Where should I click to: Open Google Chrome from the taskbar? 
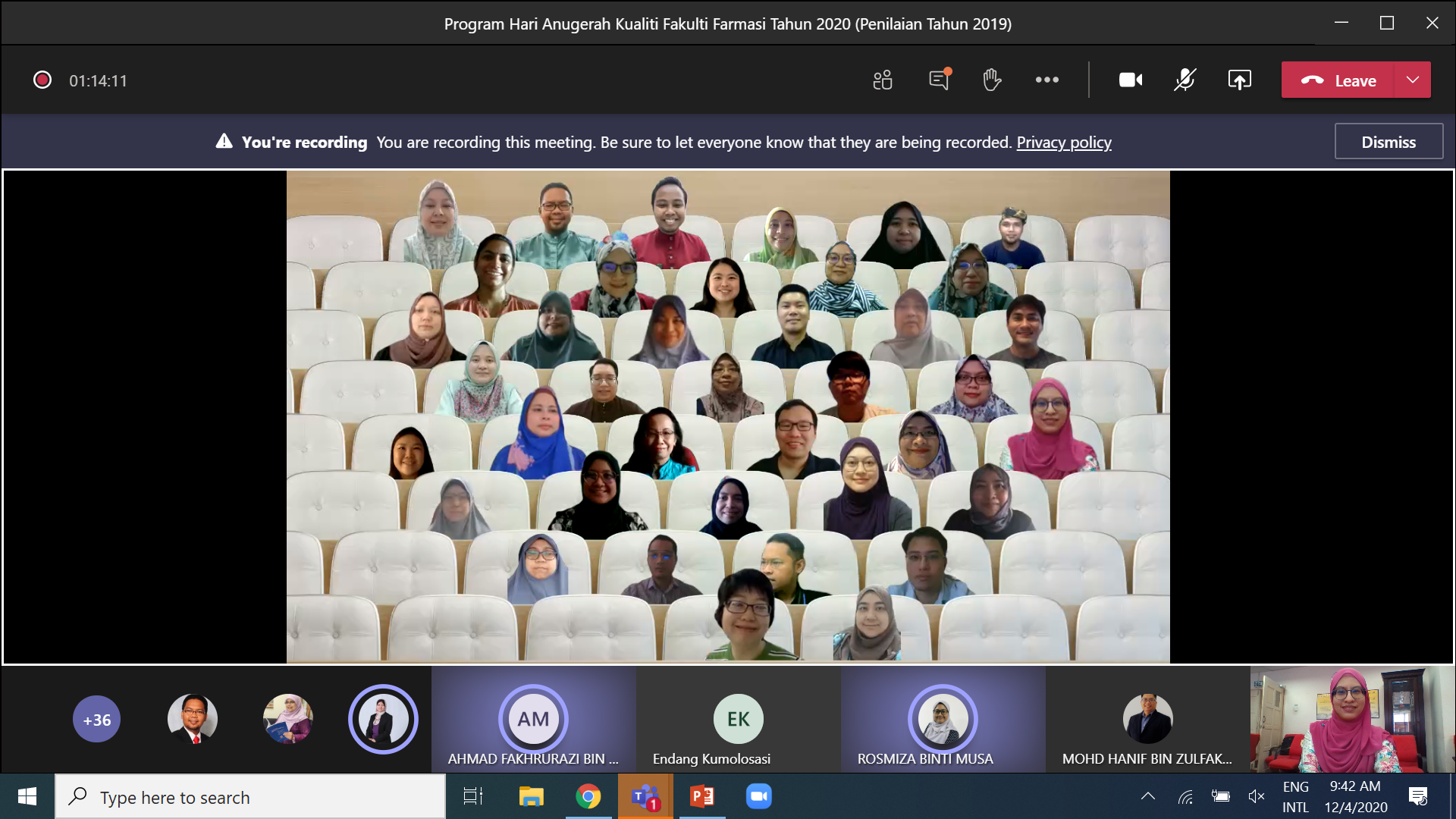pyautogui.click(x=588, y=796)
